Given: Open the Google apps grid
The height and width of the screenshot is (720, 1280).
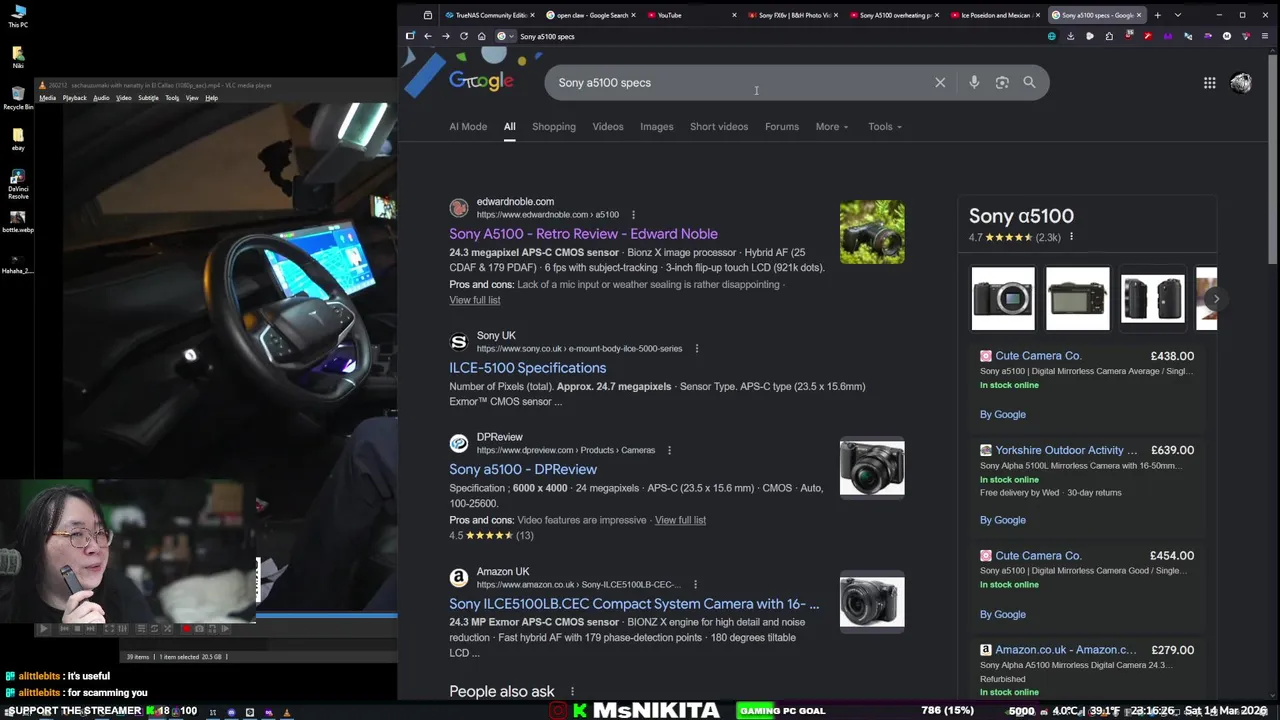Looking at the screenshot, I should click(x=1209, y=83).
